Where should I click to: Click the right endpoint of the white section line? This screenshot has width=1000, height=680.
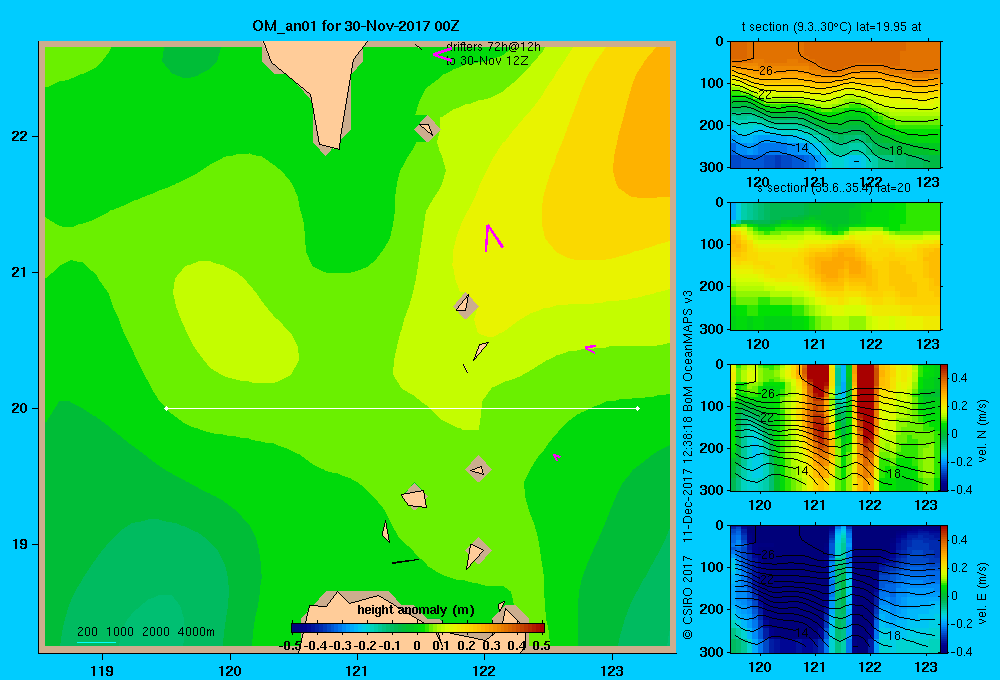tap(637, 408)
